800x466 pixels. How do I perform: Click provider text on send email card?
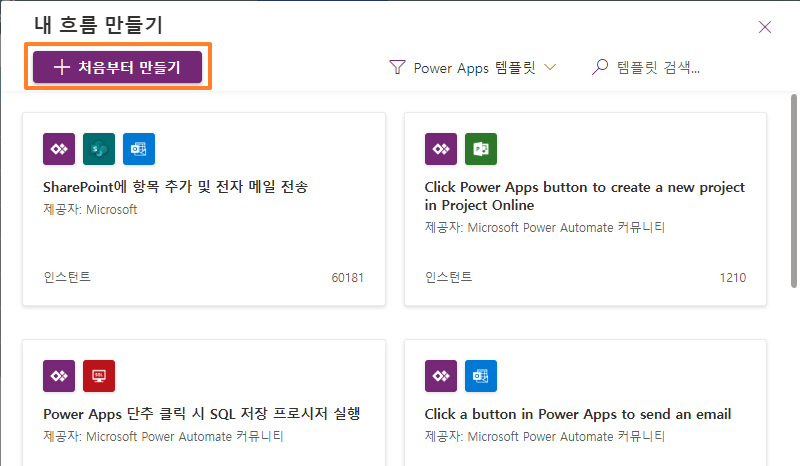pyautogui.click(x=545, y=436)
